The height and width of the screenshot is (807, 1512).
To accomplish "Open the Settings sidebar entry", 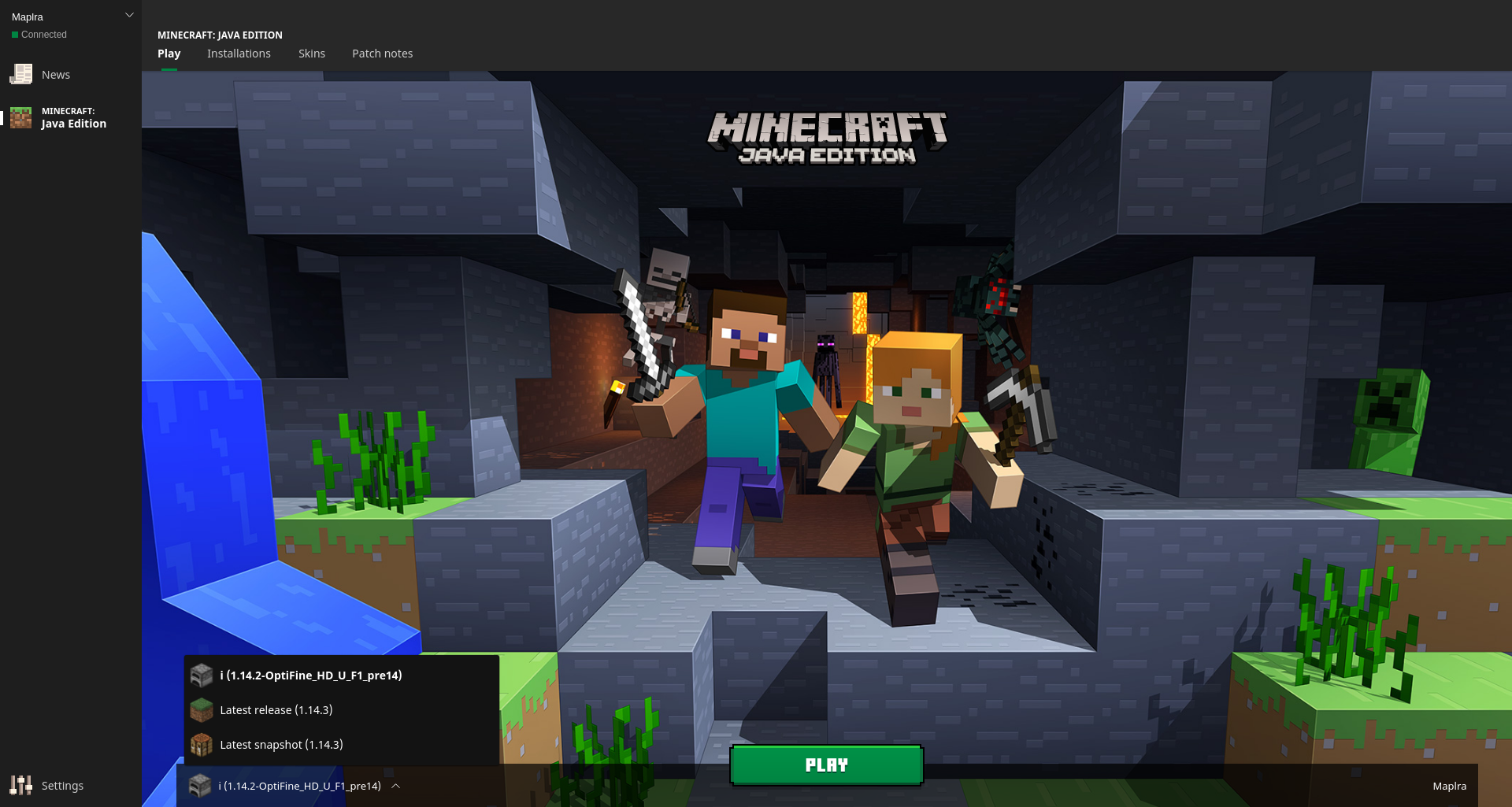I will pos(71,785).
